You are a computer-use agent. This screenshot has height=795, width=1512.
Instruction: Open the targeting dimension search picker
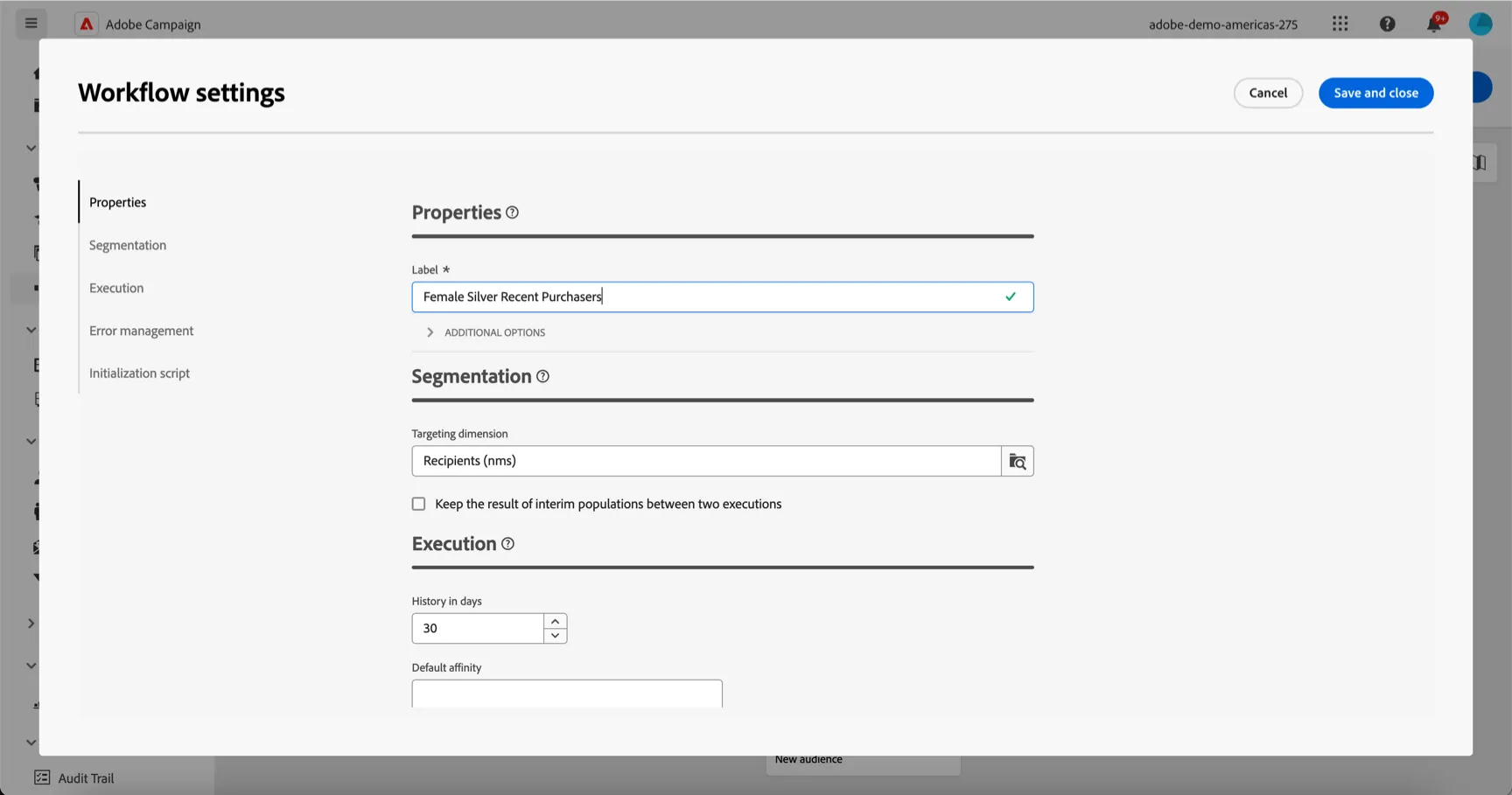(x=1017, y=461)
